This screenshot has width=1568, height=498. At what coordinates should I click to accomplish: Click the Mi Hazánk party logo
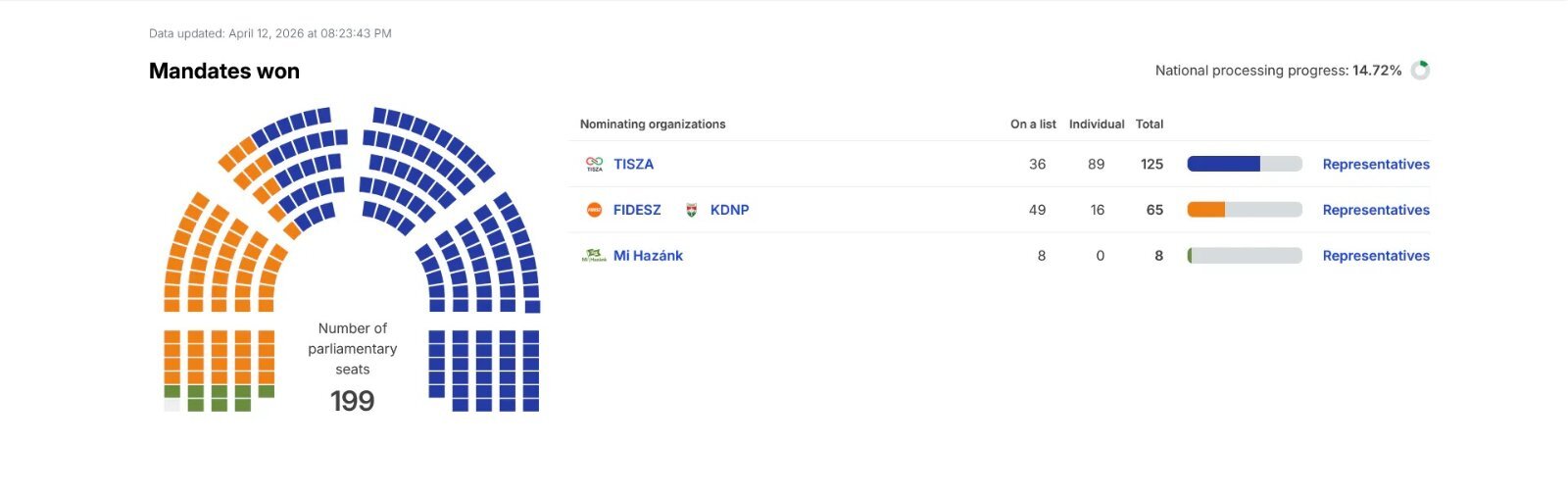click(594, 256)
